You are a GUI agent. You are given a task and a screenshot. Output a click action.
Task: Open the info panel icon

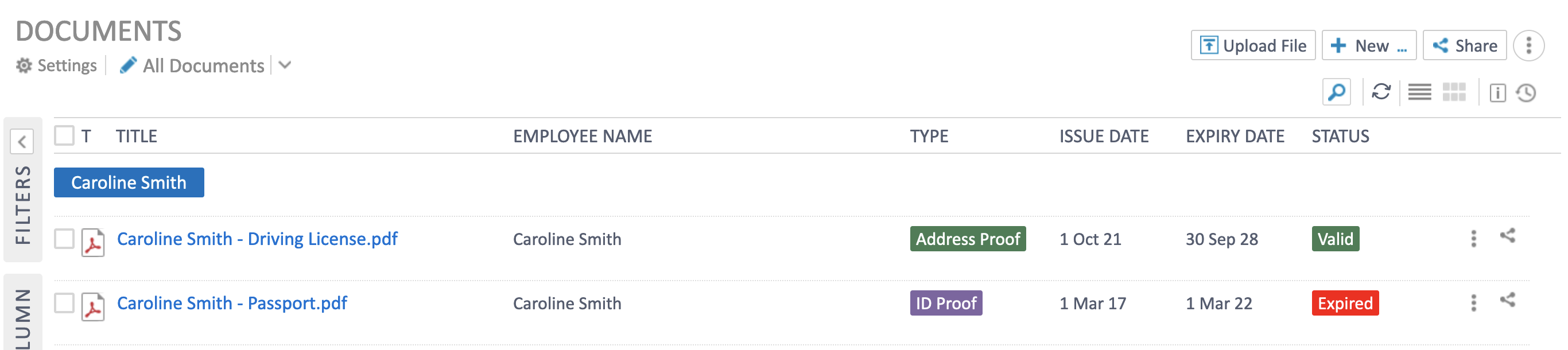point(1497,93)
